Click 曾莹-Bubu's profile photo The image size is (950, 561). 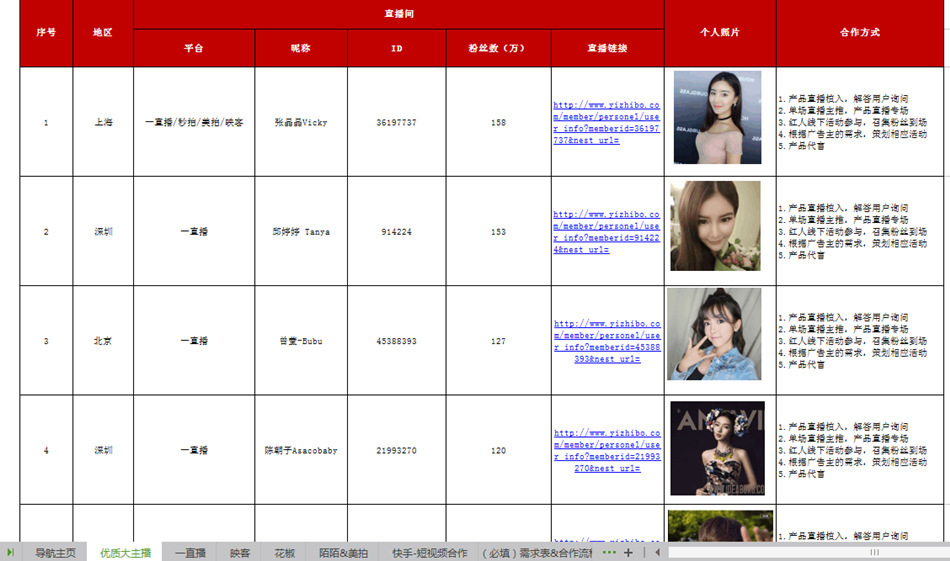pos(714,334)
